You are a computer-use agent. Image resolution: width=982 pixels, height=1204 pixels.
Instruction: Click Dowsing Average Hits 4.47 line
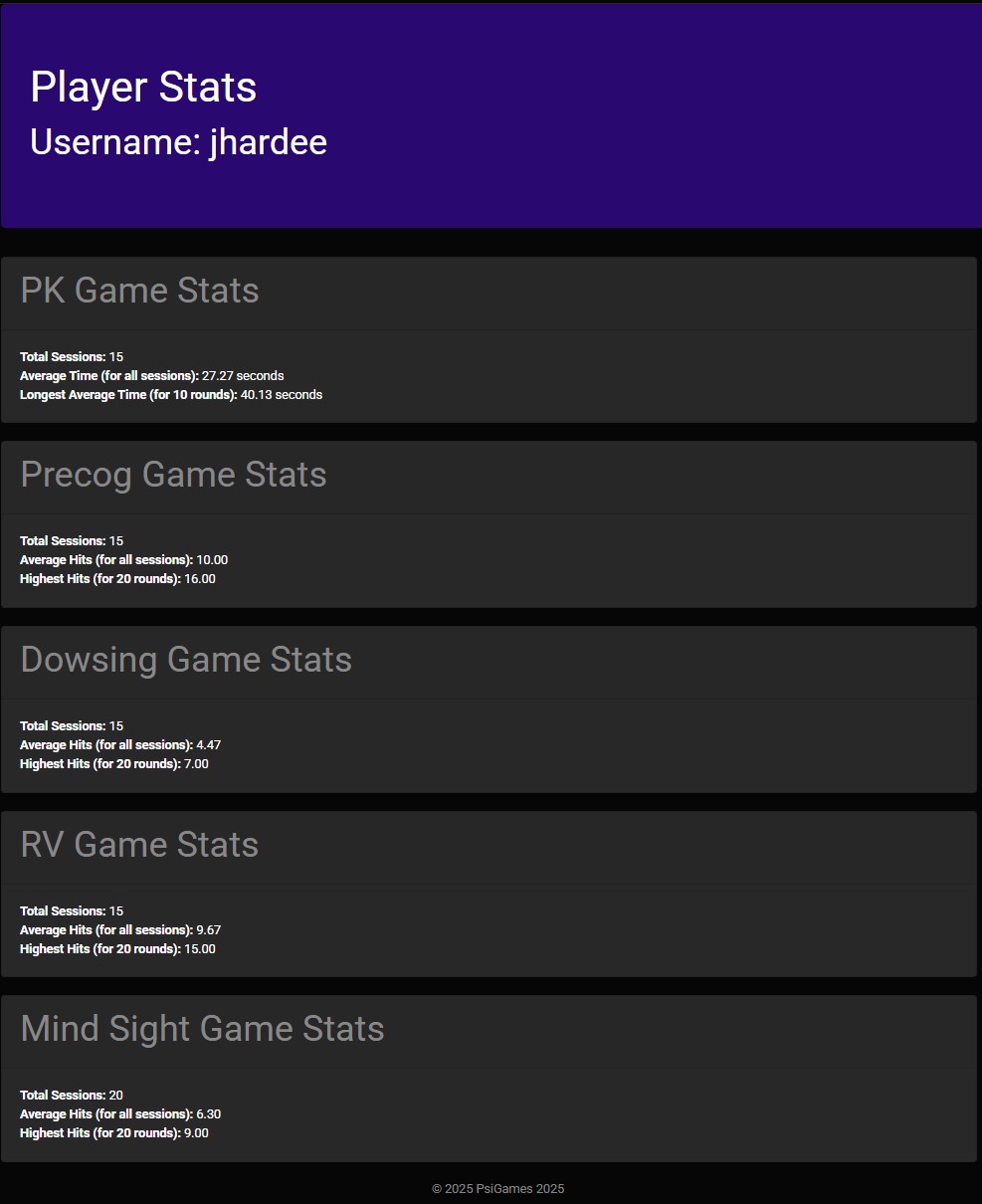click(120, 745)
